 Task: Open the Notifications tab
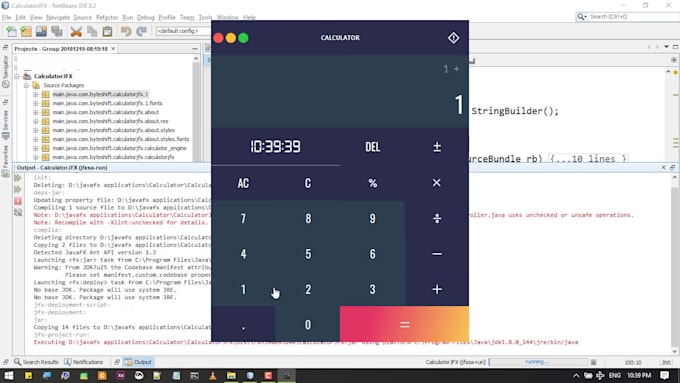click(x=84, y=362)
